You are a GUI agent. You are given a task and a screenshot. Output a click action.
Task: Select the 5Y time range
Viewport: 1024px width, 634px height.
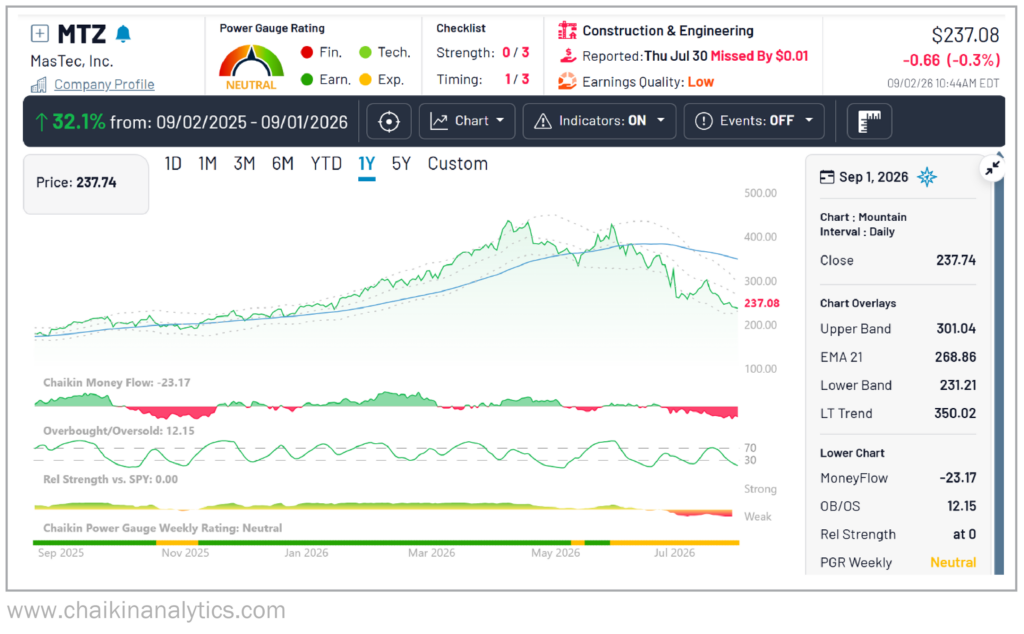tap(401, 164)
